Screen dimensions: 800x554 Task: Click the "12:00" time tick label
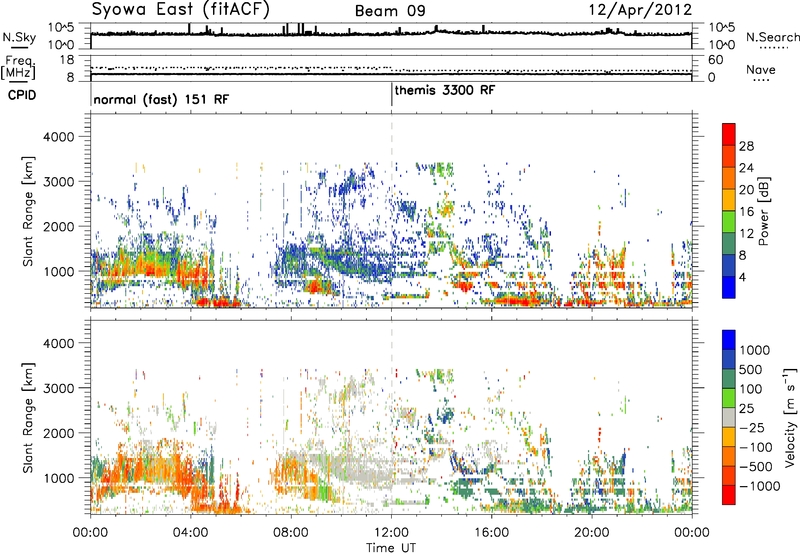(391, 533)
